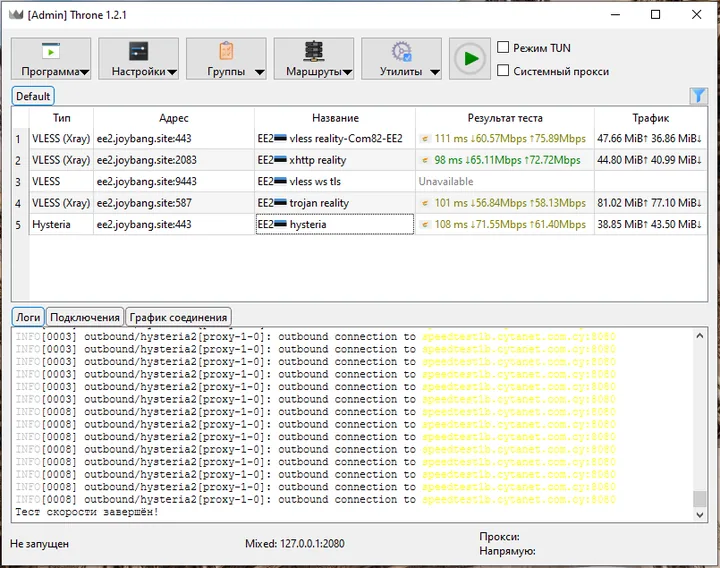Click the crown app icon in title bar
Viewport: 720px width, 568px height.
click(x=16, y=15)
